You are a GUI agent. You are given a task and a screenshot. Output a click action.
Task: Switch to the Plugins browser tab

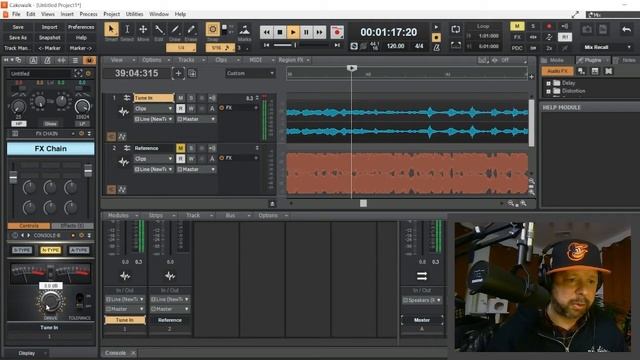(592, 60)
